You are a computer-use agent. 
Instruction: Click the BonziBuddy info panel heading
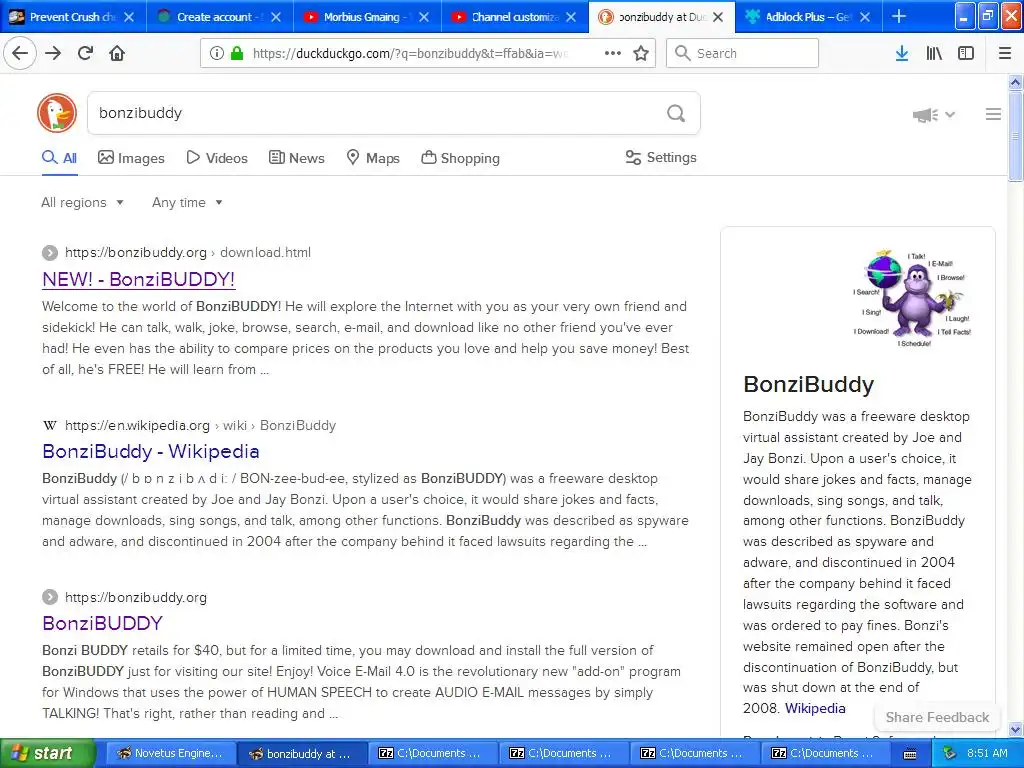pyautogui.click(x=808, y=385)
